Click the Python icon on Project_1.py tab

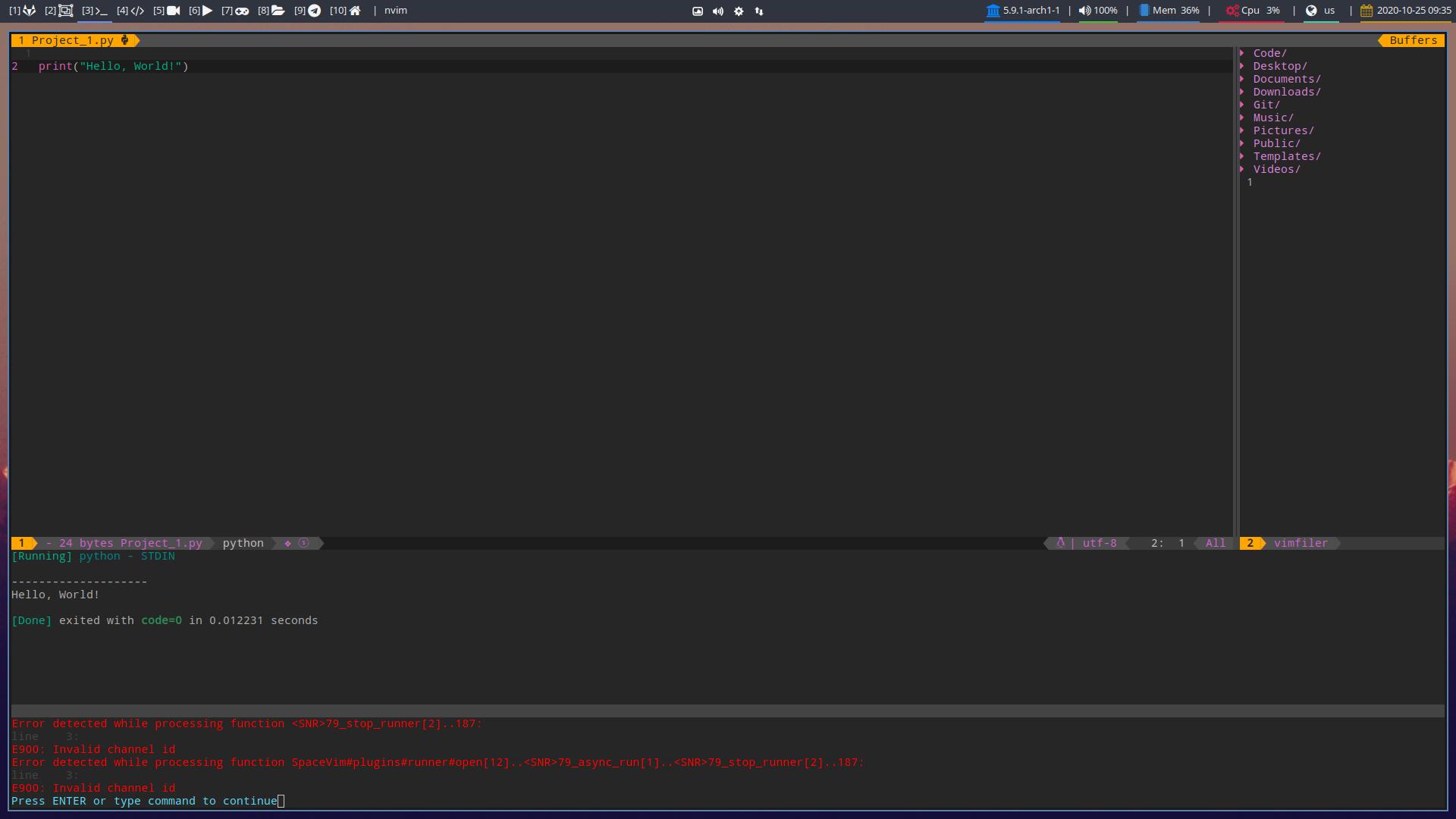[125, 40]
